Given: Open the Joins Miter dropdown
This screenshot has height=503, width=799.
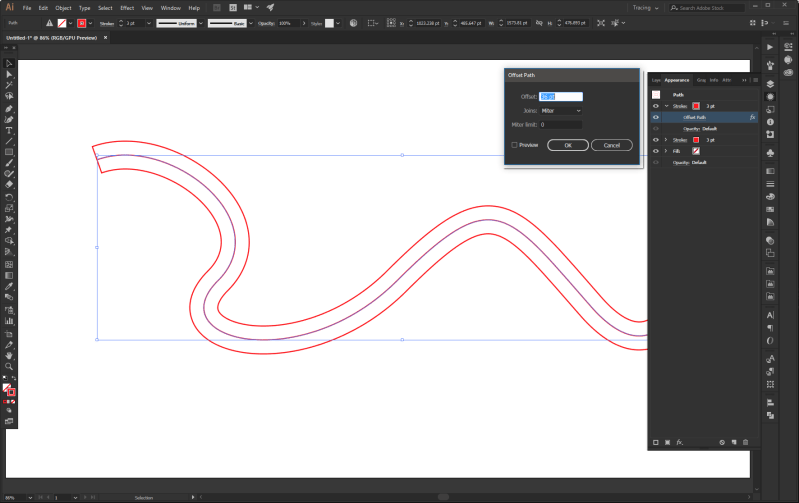Looking at the screenshot, I should tap(561, 111).
